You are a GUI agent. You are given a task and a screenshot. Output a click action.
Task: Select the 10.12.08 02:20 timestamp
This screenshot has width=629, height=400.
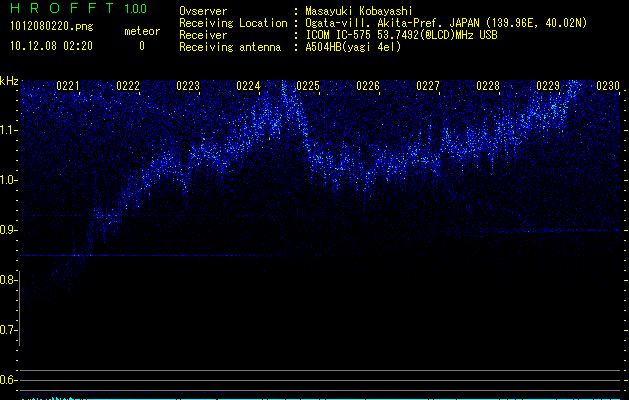(x=50, y=46)
